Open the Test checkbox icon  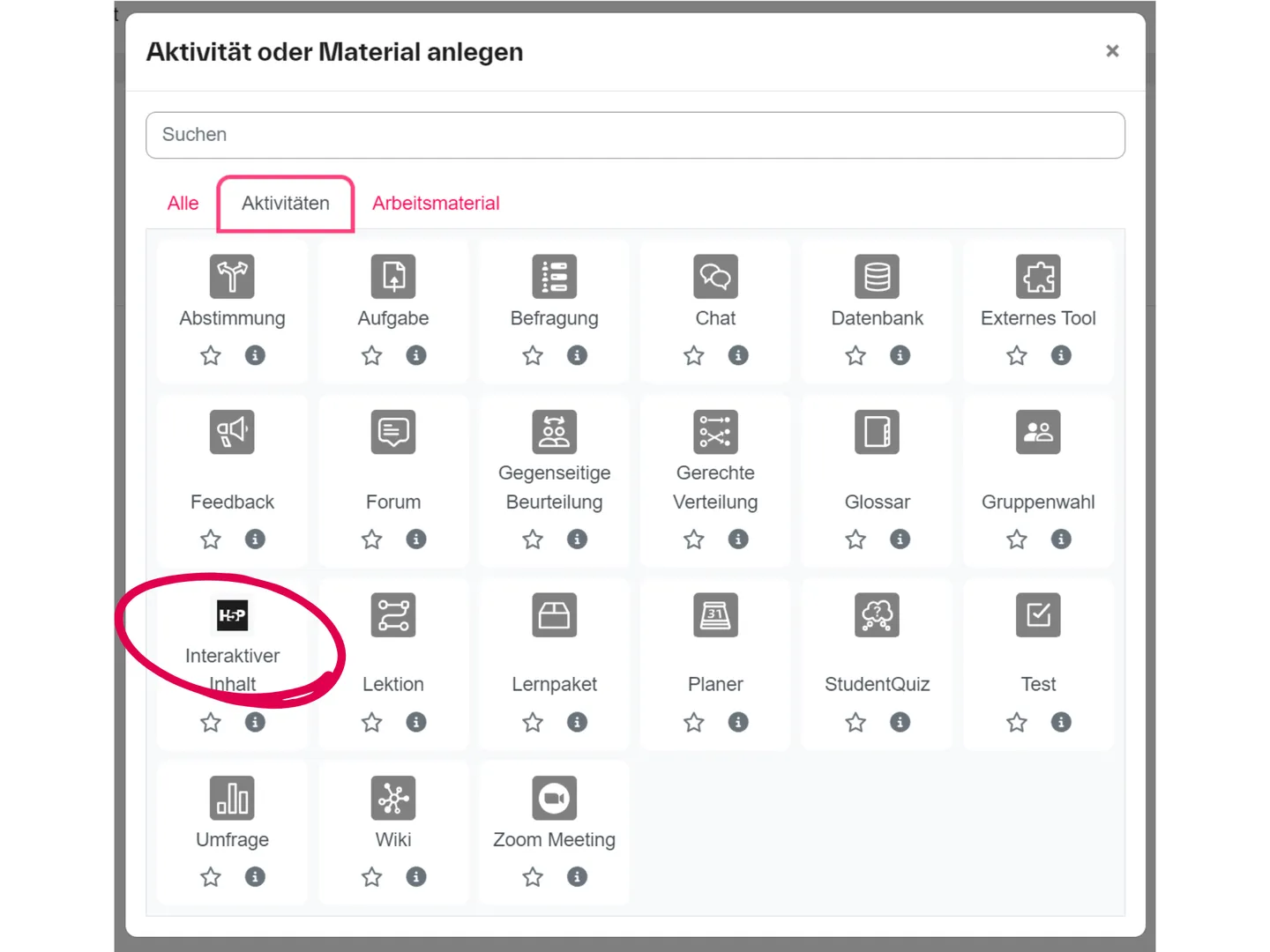pyautogui.click(x=1038, y=615)
